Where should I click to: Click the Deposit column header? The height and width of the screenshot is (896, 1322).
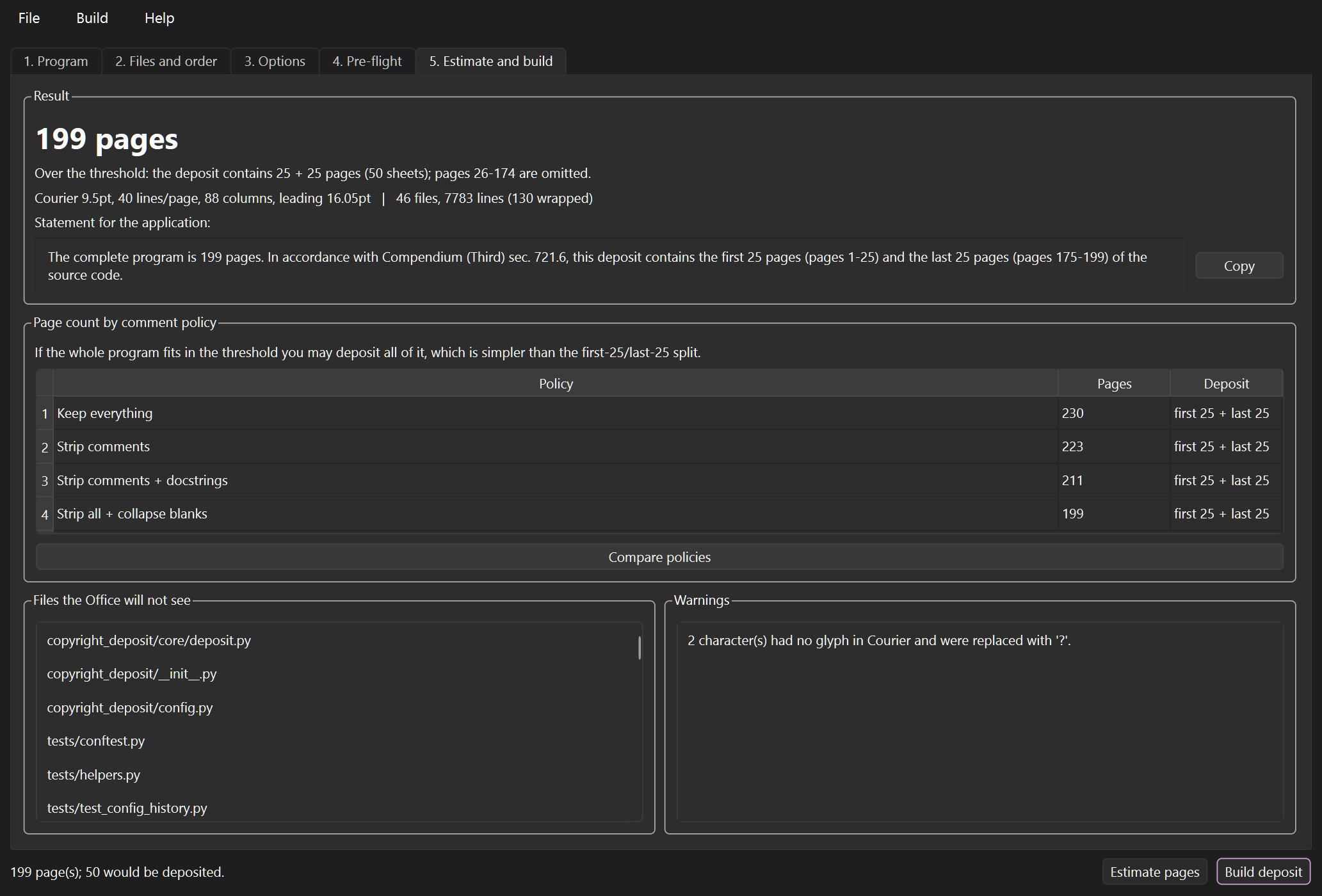pos(1226,384)
